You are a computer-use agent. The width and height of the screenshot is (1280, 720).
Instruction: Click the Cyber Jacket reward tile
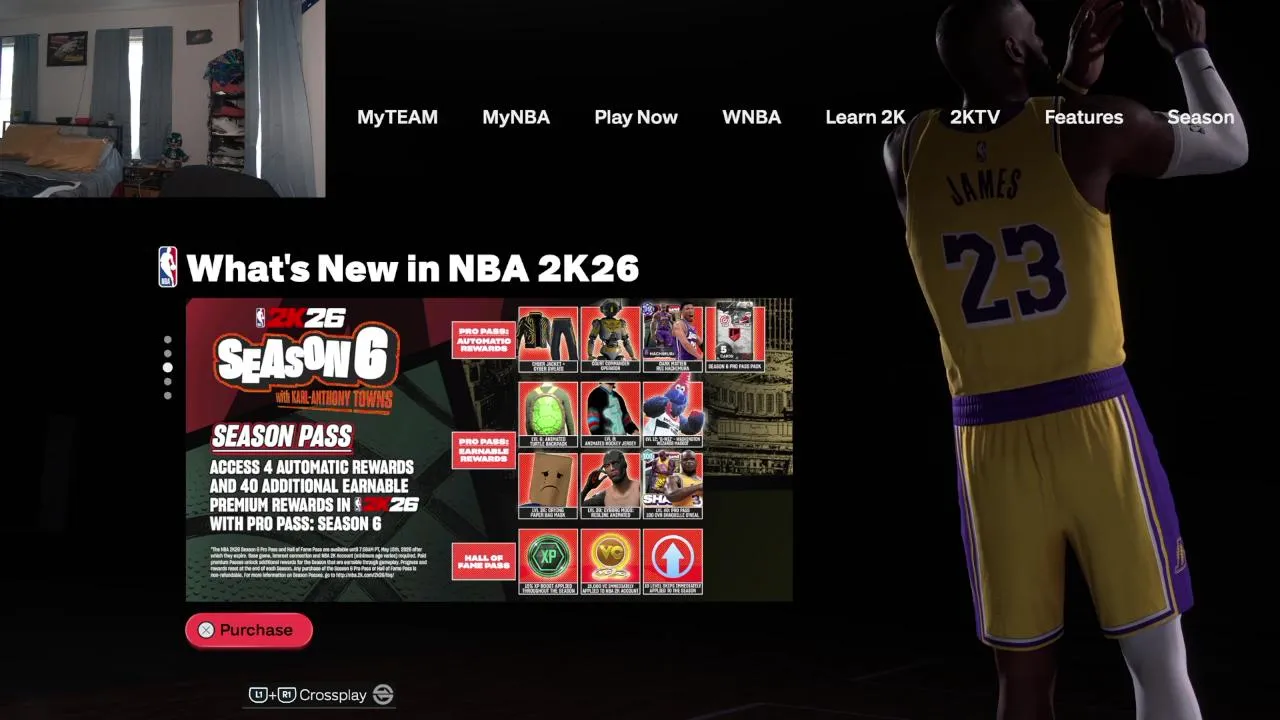[x=548, y=340]
